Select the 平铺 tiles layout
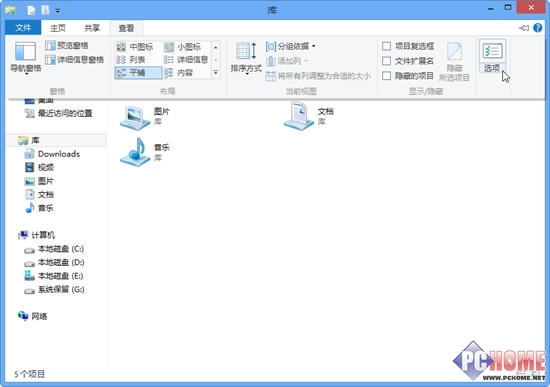The width and height of the screenshot is (550, 387). (x=138, y=73)
